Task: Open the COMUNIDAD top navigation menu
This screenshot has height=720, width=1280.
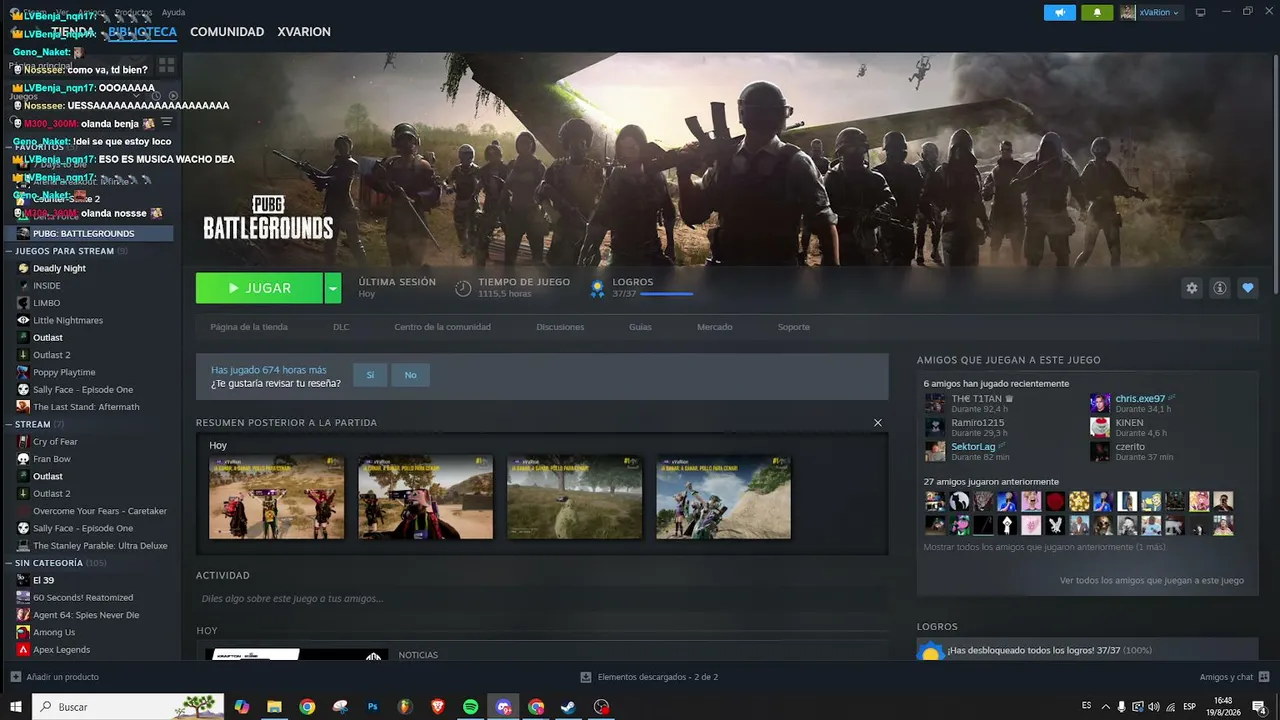Action: 227,32
